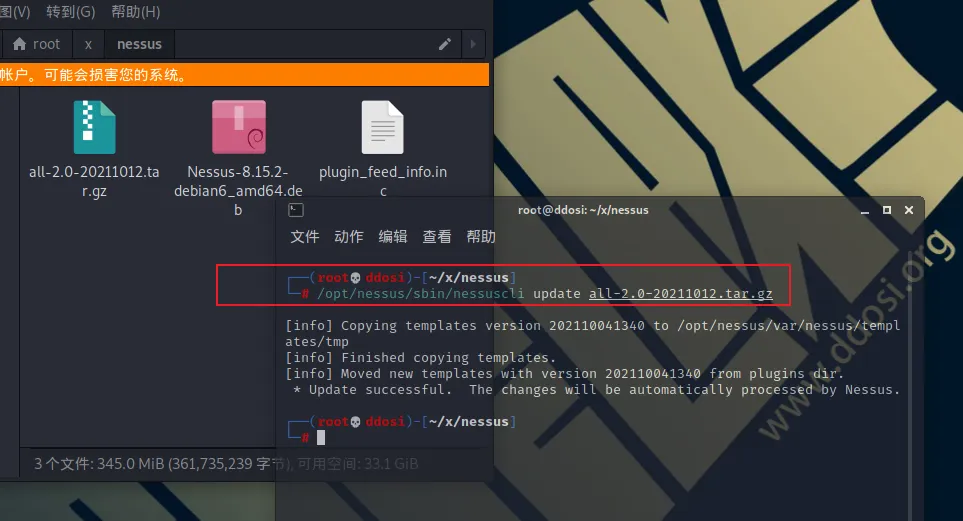The image size is (963, 521).
Task: Open the 转到(G) menu in file manager
Action: click(71, 12)
